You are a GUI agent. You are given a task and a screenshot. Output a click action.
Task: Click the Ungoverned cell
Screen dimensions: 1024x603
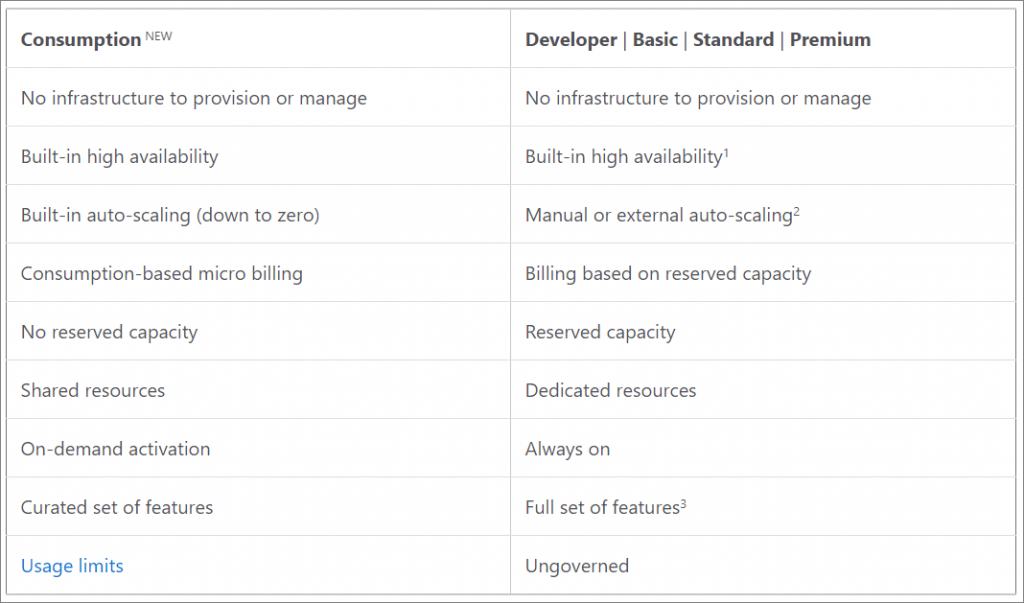(576, 566)
